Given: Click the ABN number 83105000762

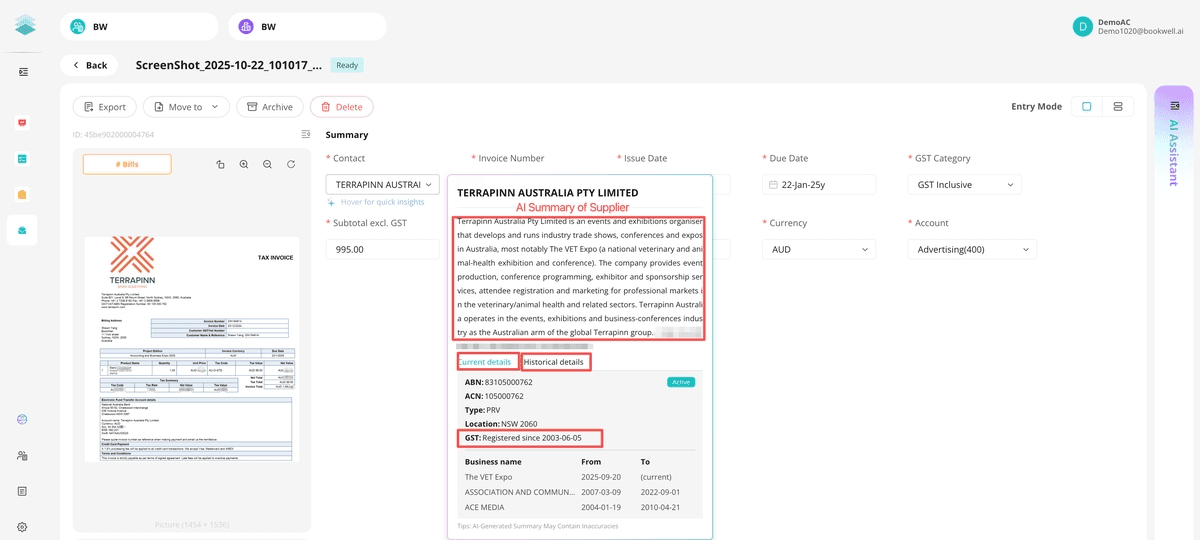Looking at the screenshot, I should [509, 382].
